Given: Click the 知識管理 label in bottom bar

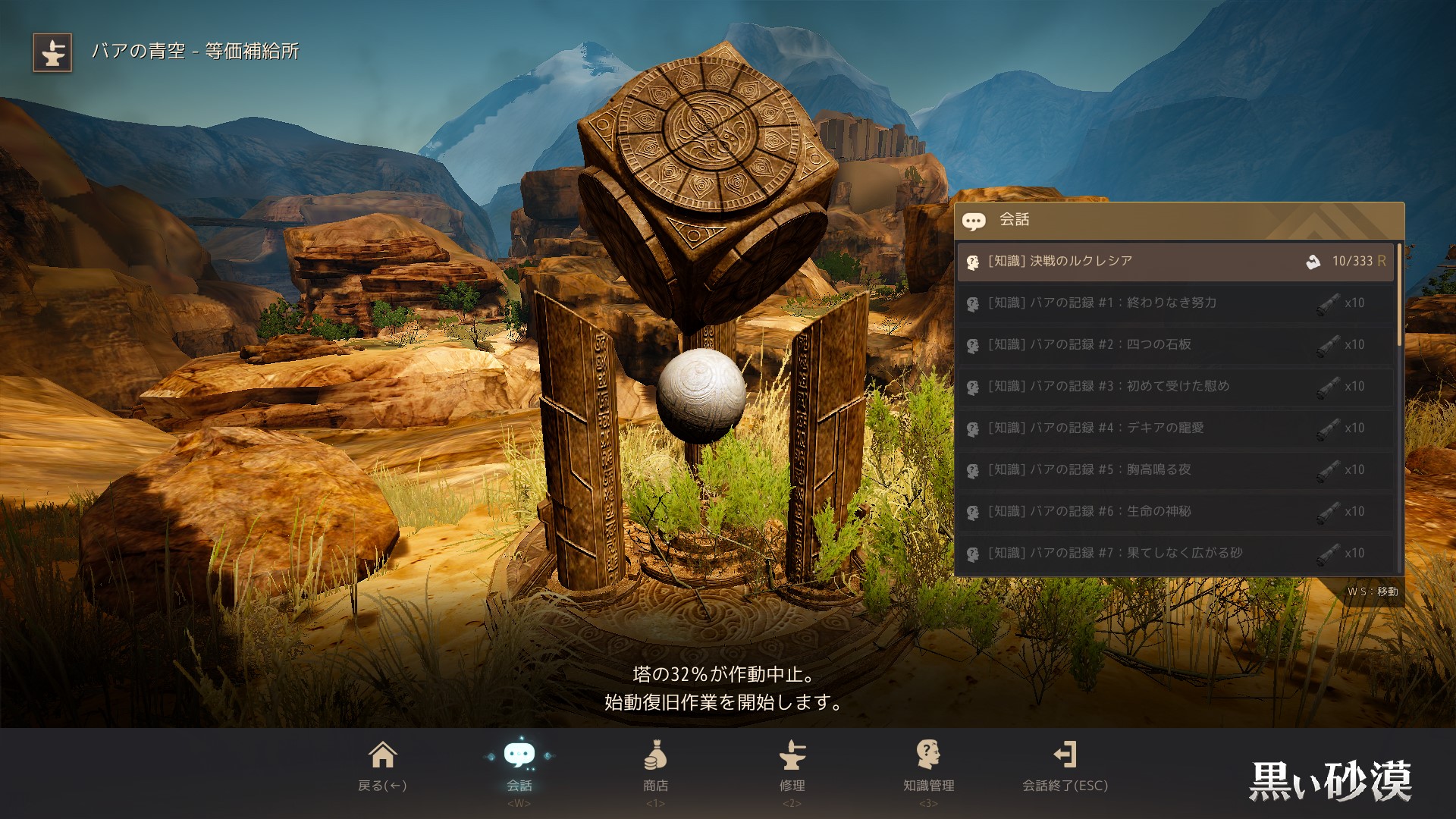Looking at the screenshot, I should tap(928, 786).
